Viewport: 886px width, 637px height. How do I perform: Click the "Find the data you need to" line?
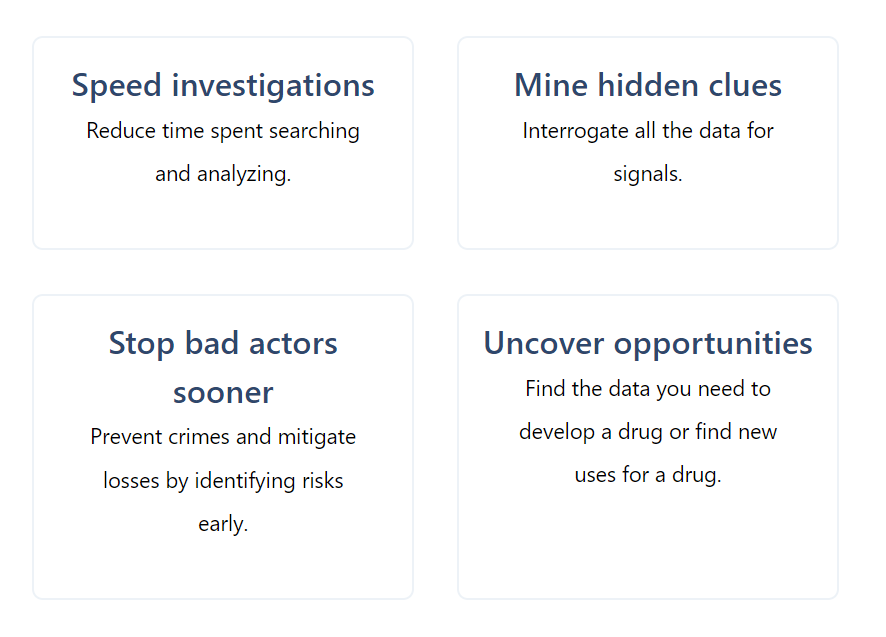[x=648, y=389]
